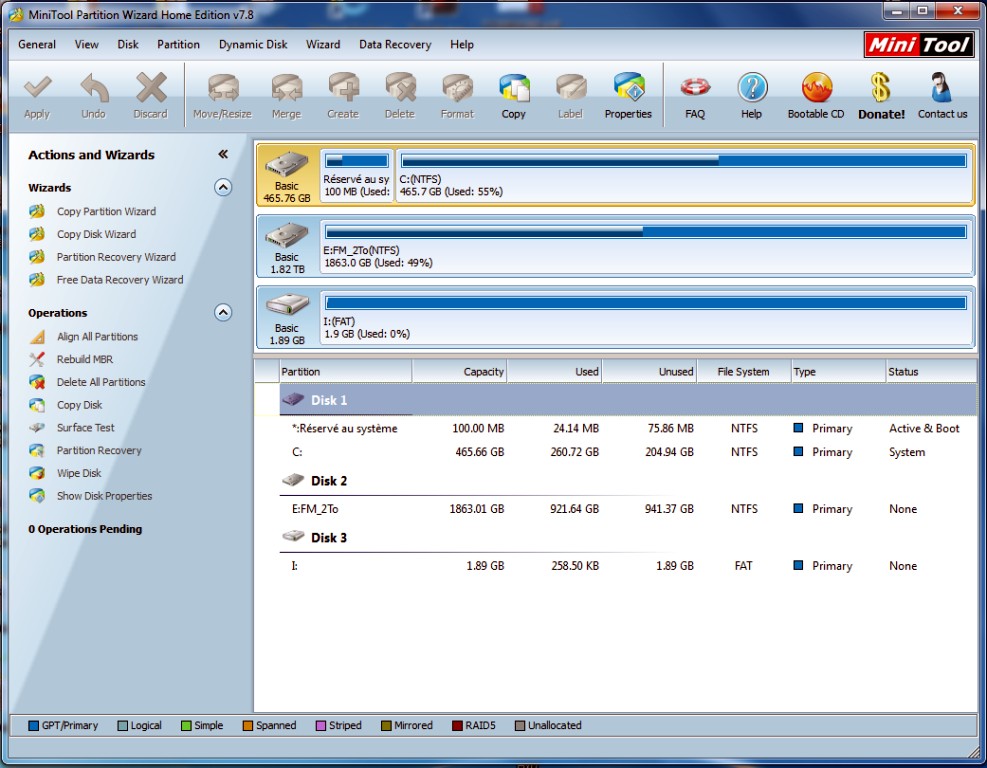Image resolution: width=987 pixels, height=768 pixels.
Task: Click the Create partition toolbar icon
Action: point(343,88)
